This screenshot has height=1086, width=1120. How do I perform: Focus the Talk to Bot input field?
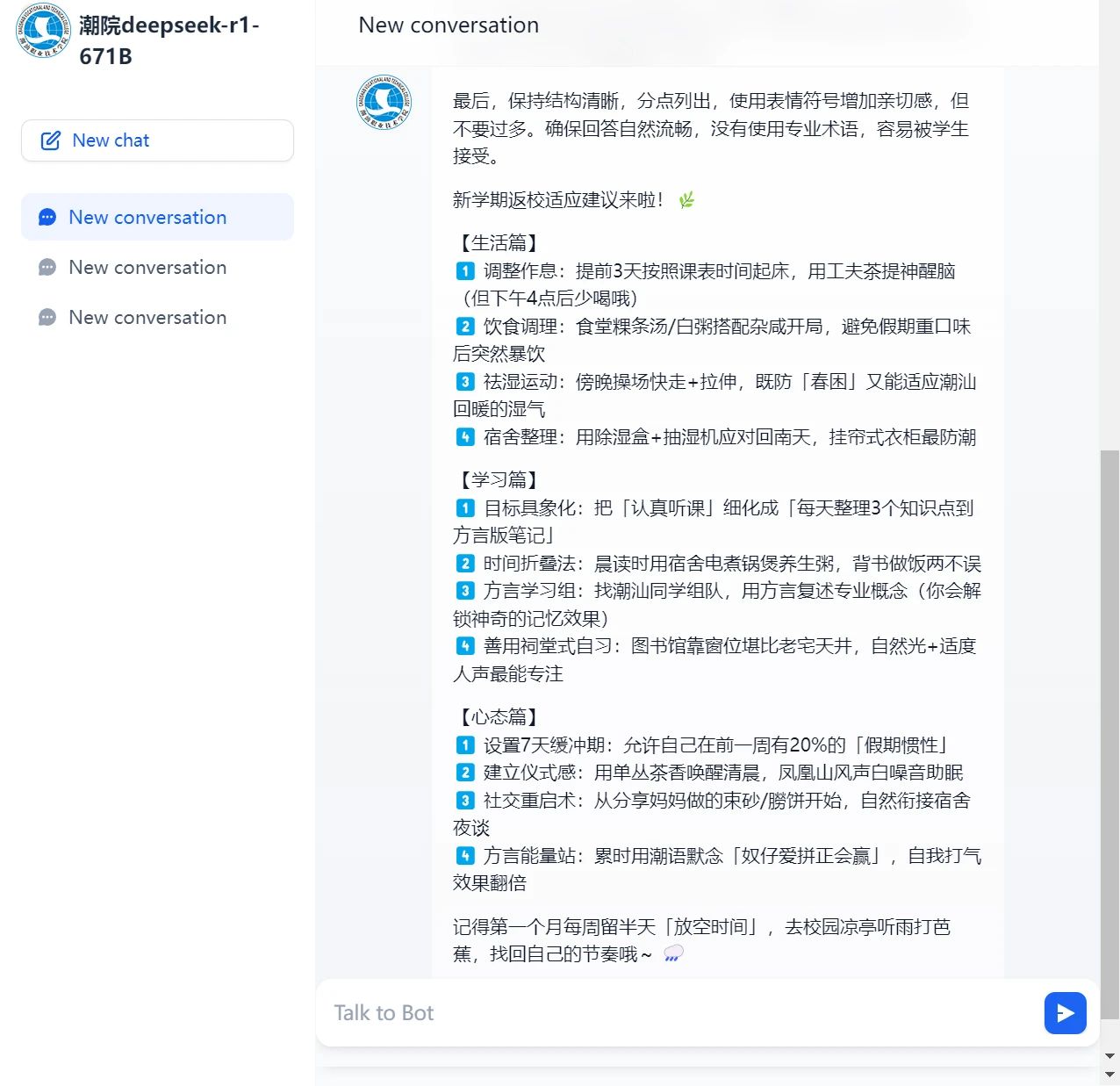tap(680, 1013)
